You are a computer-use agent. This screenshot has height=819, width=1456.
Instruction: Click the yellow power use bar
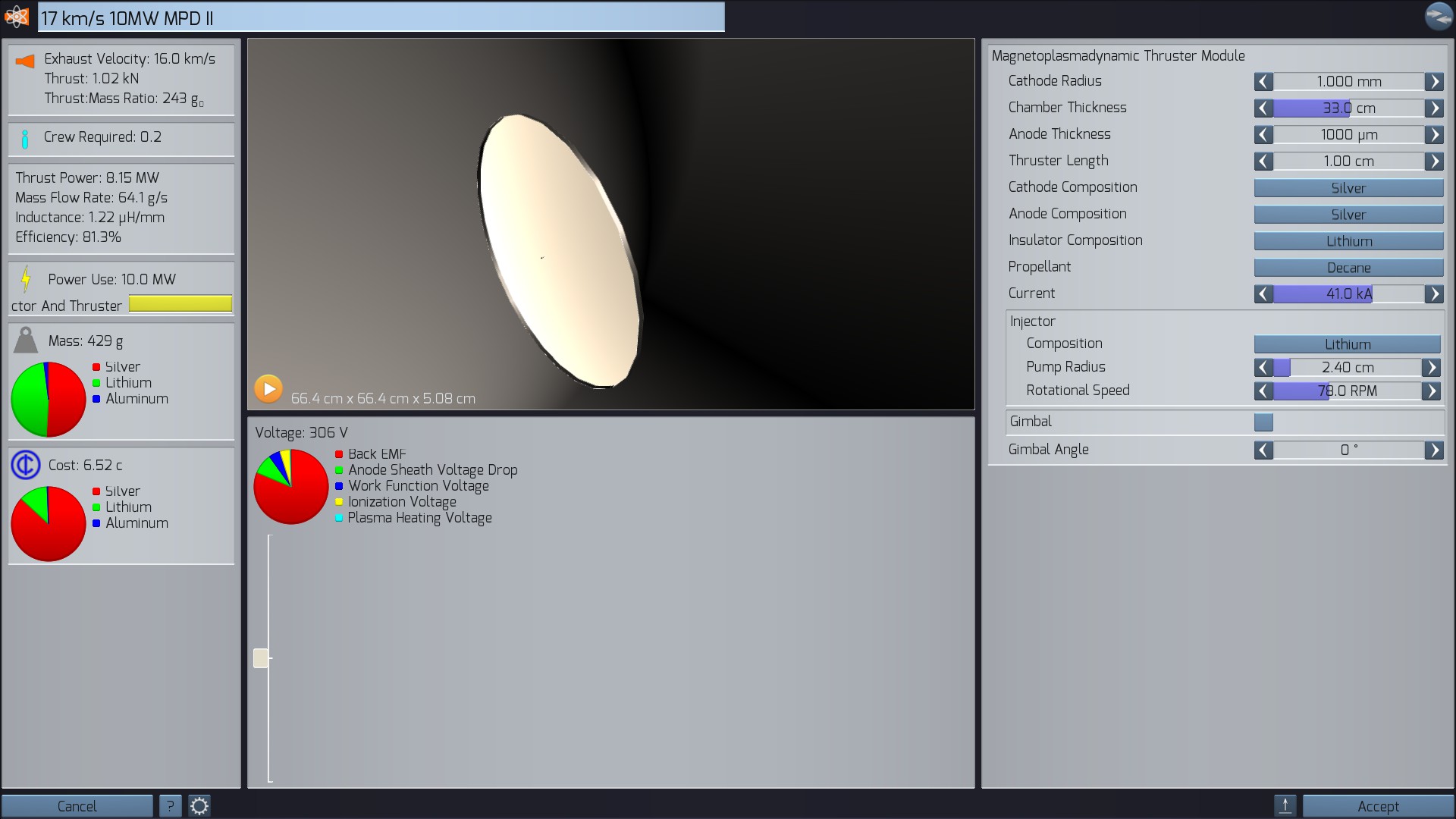[180, 303]
